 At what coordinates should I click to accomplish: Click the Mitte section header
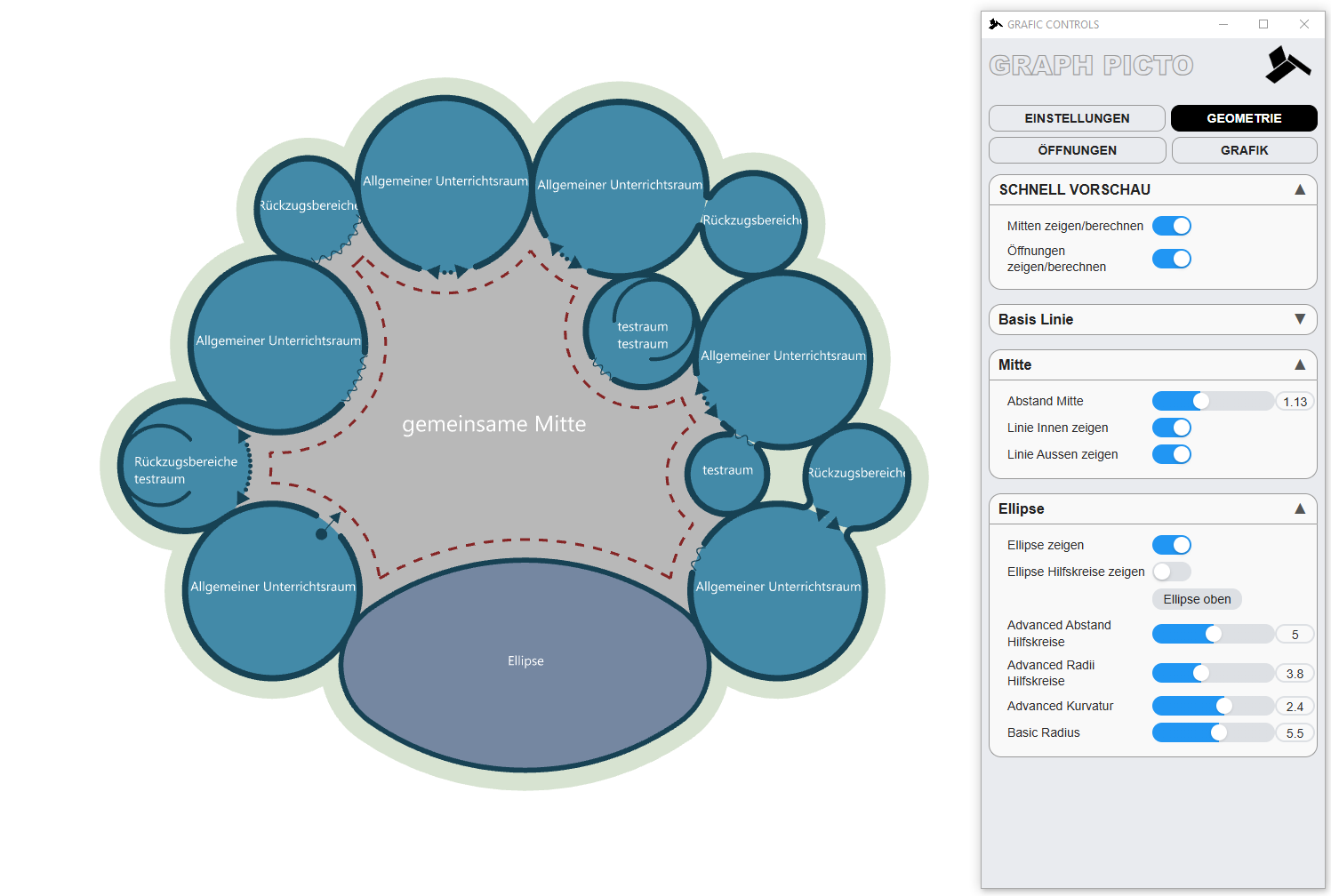tap(1152, 364)
